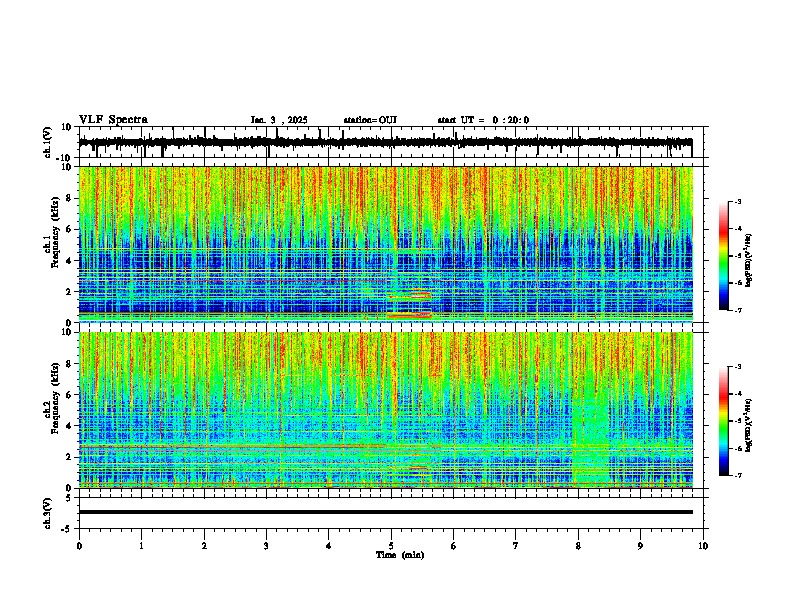Click the "-3" label on ch.1 colorbar
Image resolution: width=792 pixels, height=612 pixels.
coord(737,202)
